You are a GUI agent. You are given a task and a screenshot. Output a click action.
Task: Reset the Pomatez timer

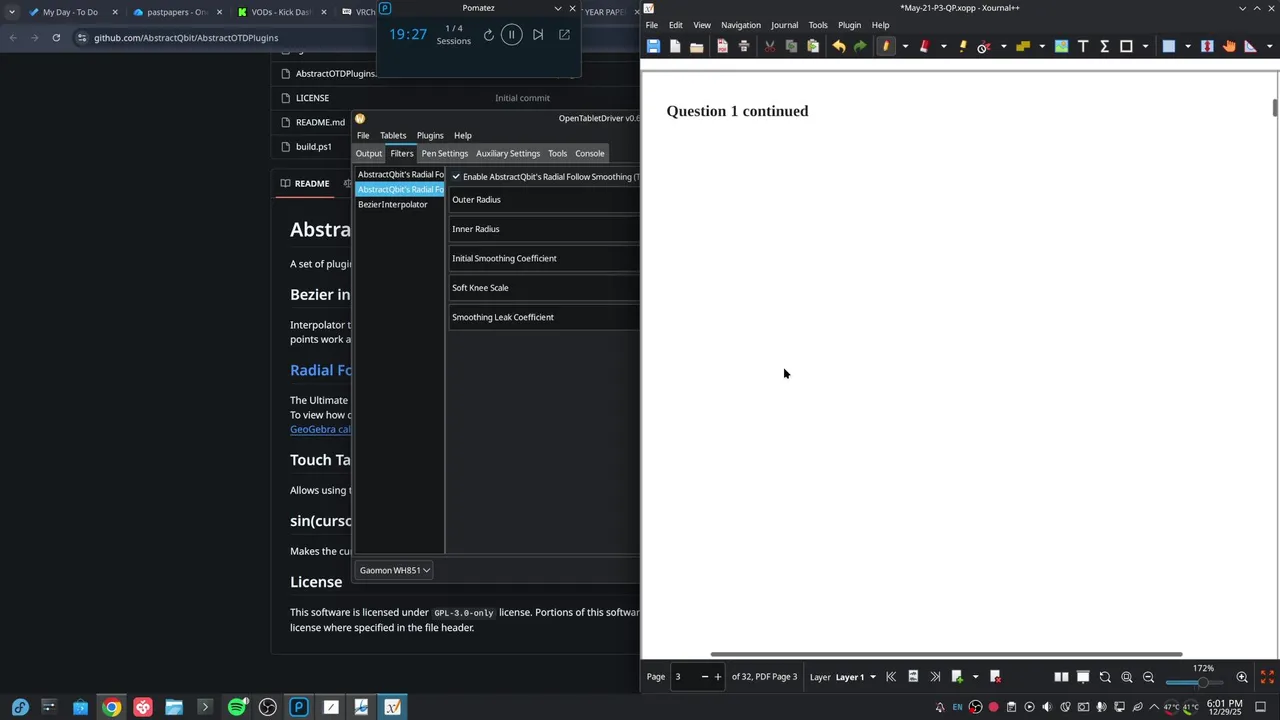click(x=488, y=35)
